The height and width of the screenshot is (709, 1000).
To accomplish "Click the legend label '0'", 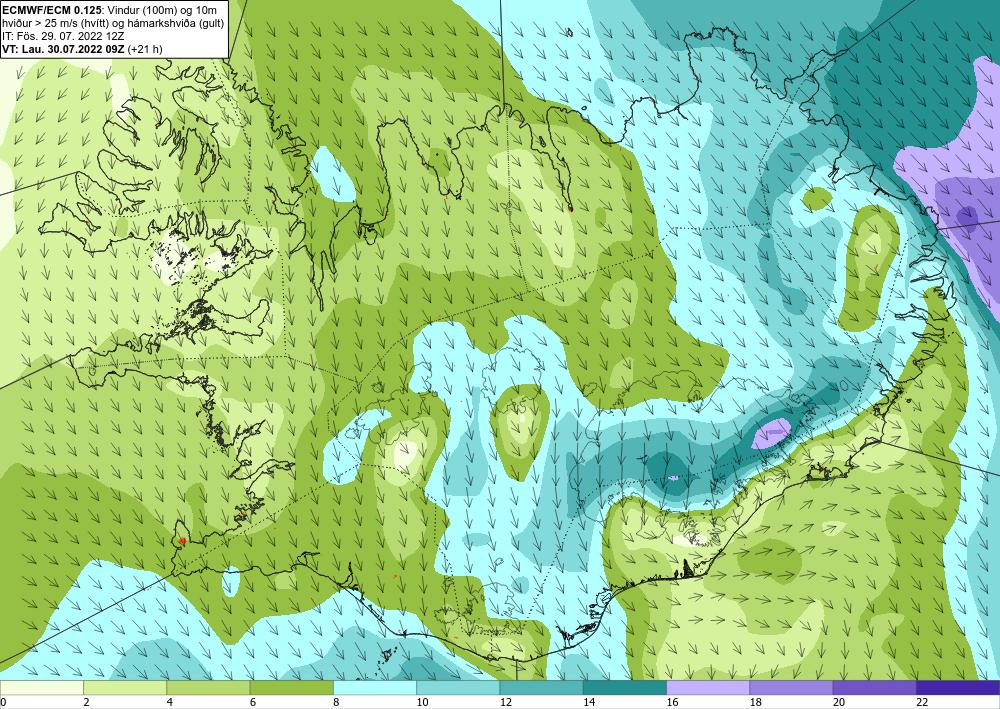I will [x=3, y=702].
